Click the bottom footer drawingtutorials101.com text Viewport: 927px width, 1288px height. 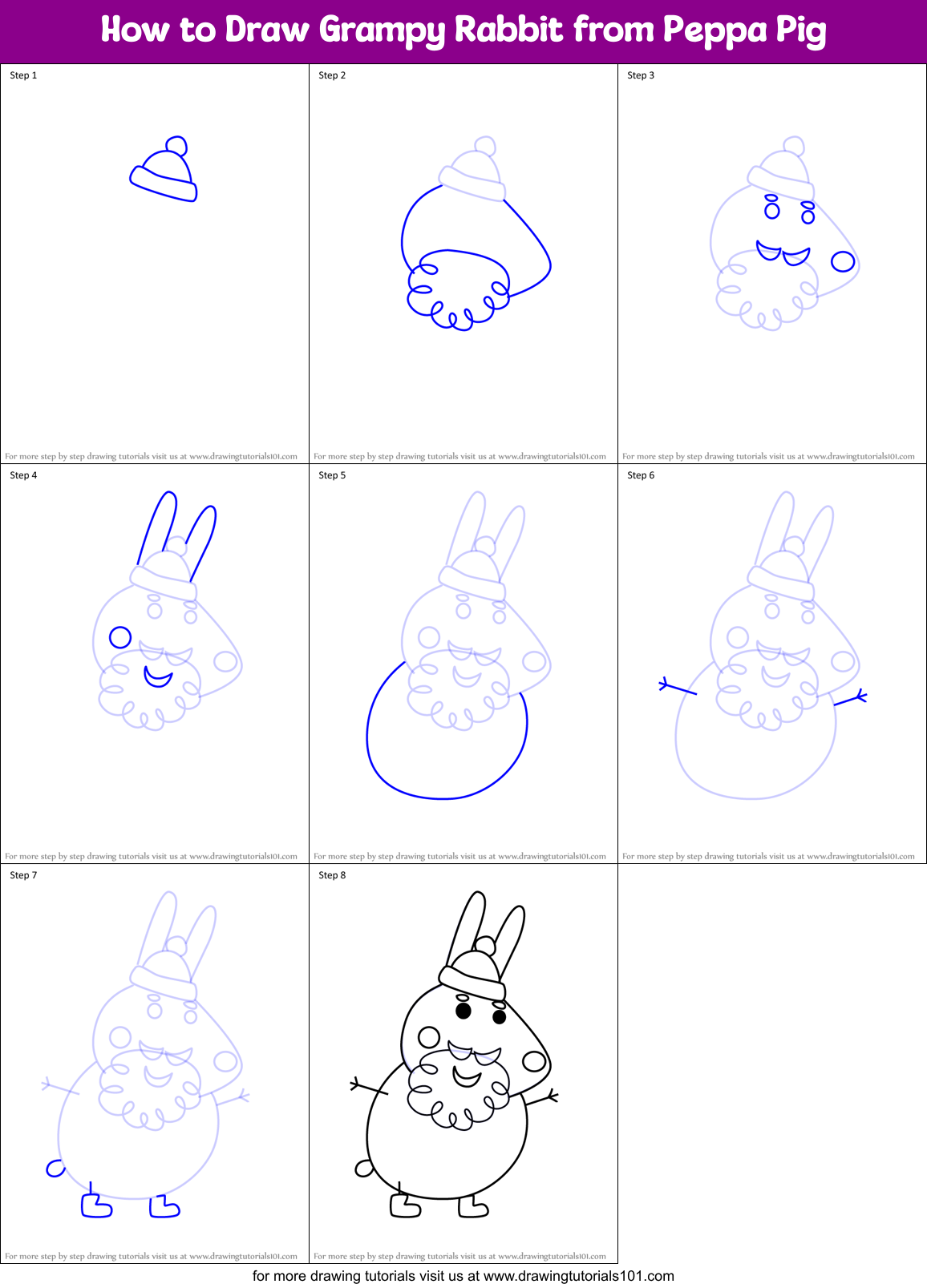coord(463,1276)
